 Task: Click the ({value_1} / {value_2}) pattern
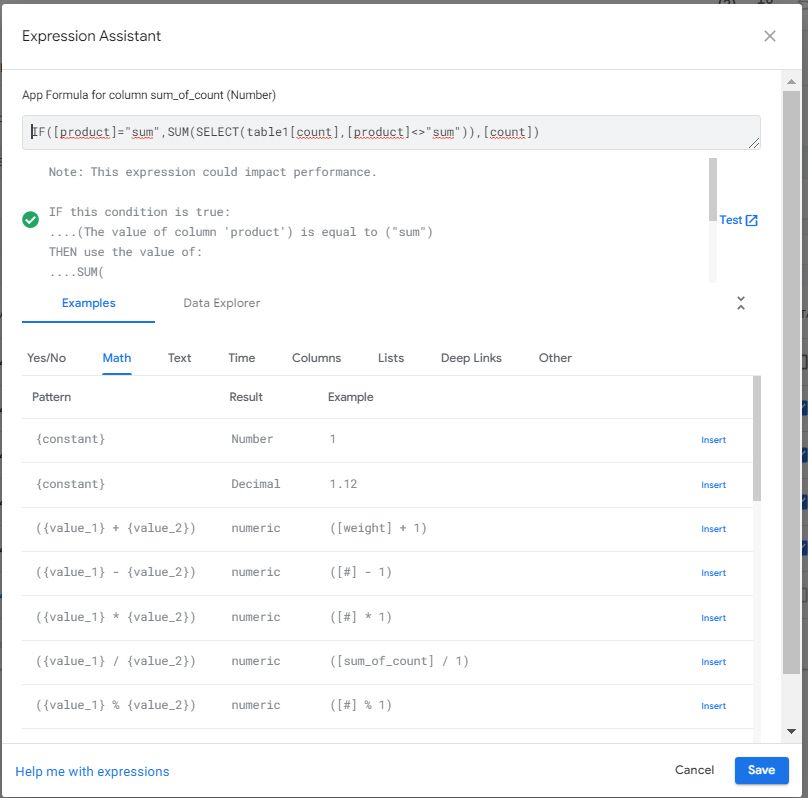click(x=115, y=661)
